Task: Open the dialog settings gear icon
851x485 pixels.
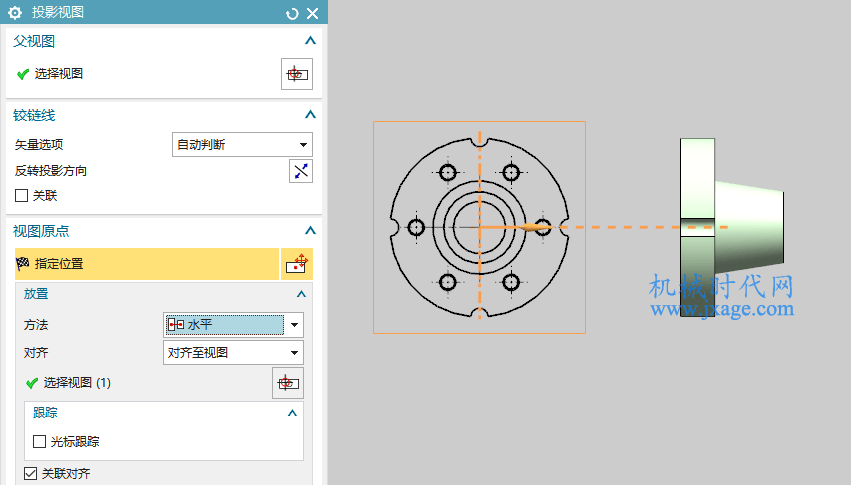Action: pos(15,12)
